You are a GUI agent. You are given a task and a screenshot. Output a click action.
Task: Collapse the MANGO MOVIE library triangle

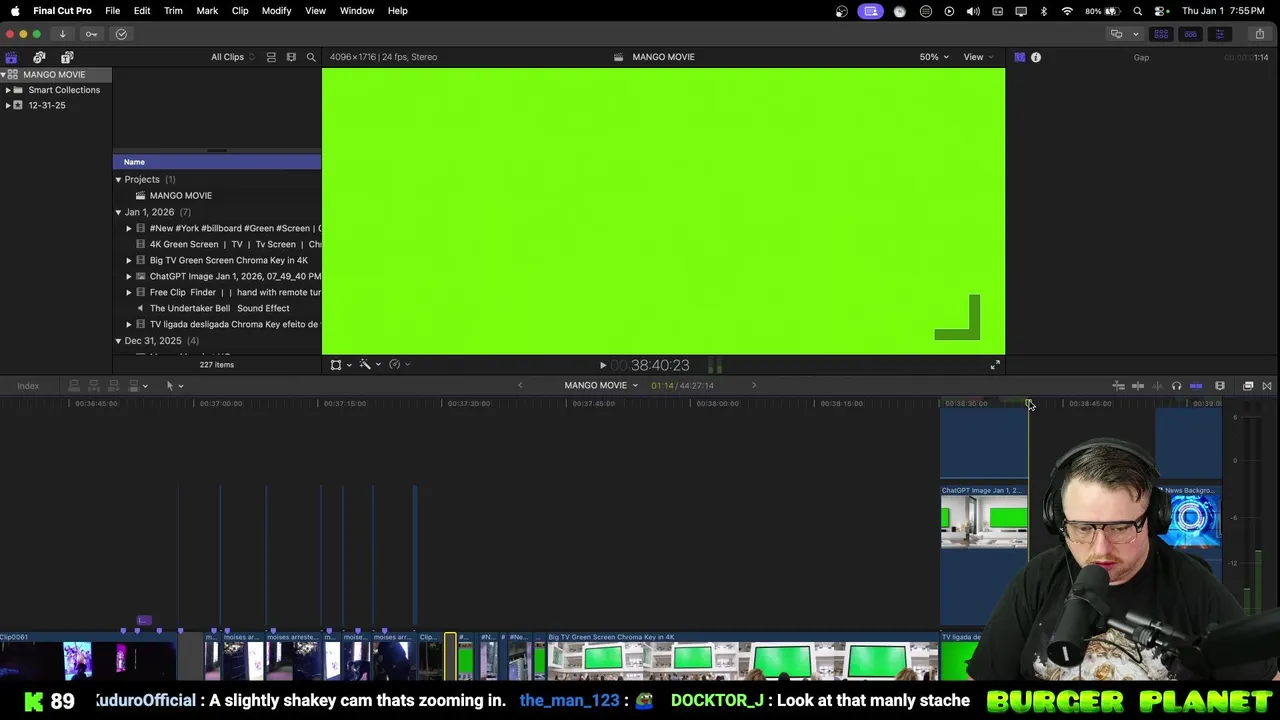[4, 75]
